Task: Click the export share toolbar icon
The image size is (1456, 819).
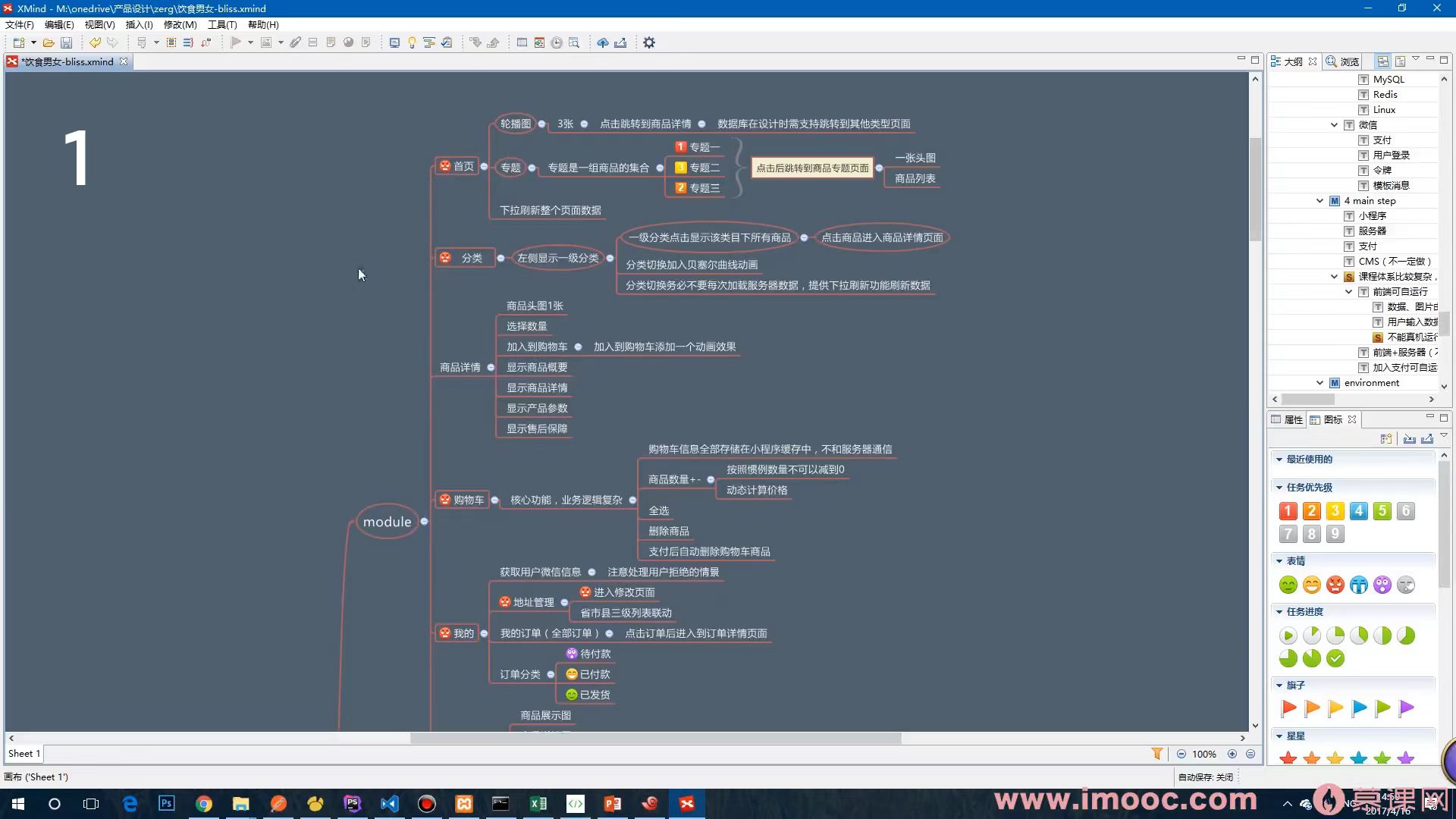Action: 620,42
